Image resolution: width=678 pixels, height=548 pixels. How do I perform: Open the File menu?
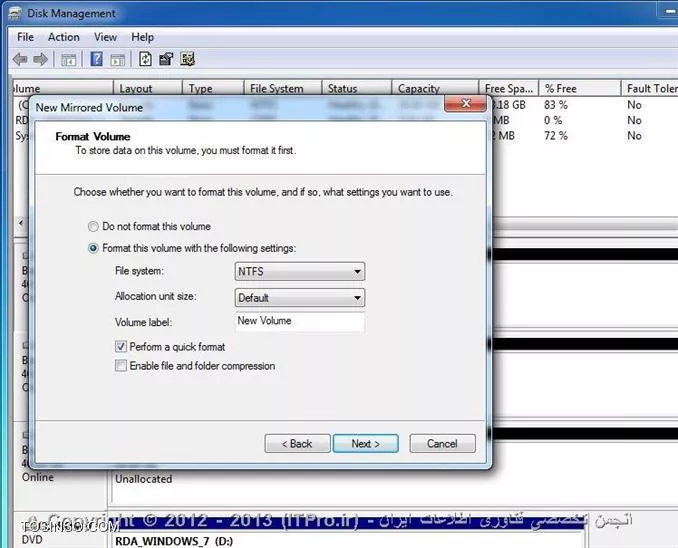(26, 37)
